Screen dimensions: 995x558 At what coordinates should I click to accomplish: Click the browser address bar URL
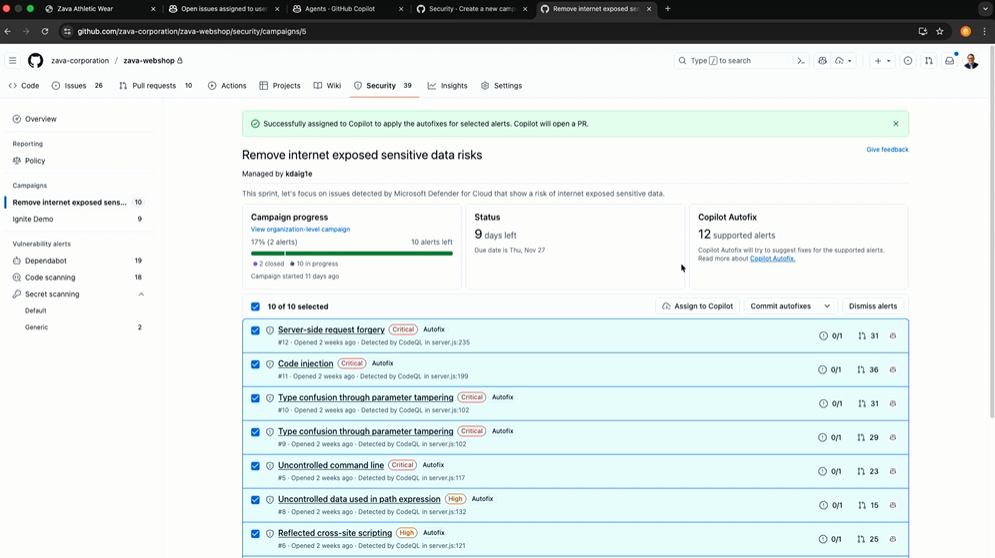(x=192, y=31)
